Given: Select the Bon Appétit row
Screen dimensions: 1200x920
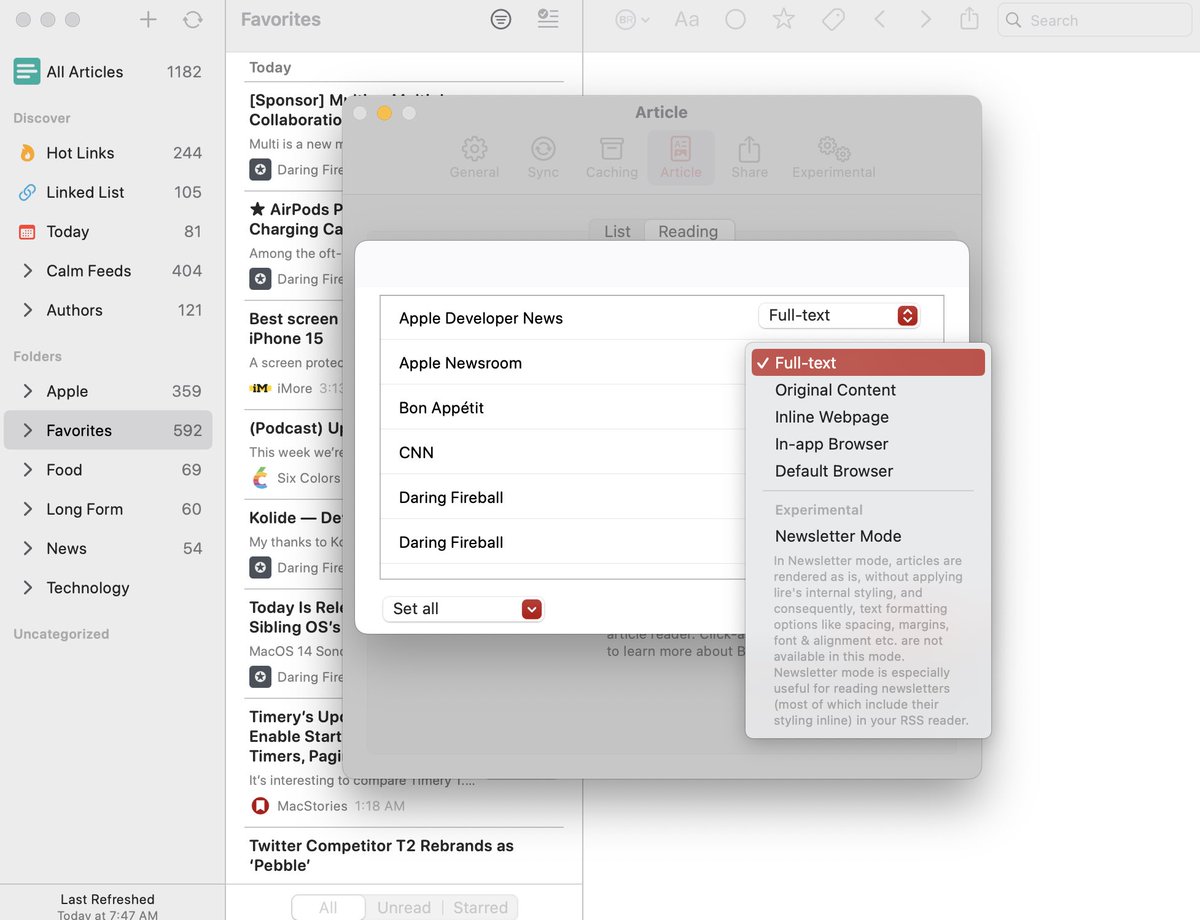Looking at the screenshot, I should 563,408.
